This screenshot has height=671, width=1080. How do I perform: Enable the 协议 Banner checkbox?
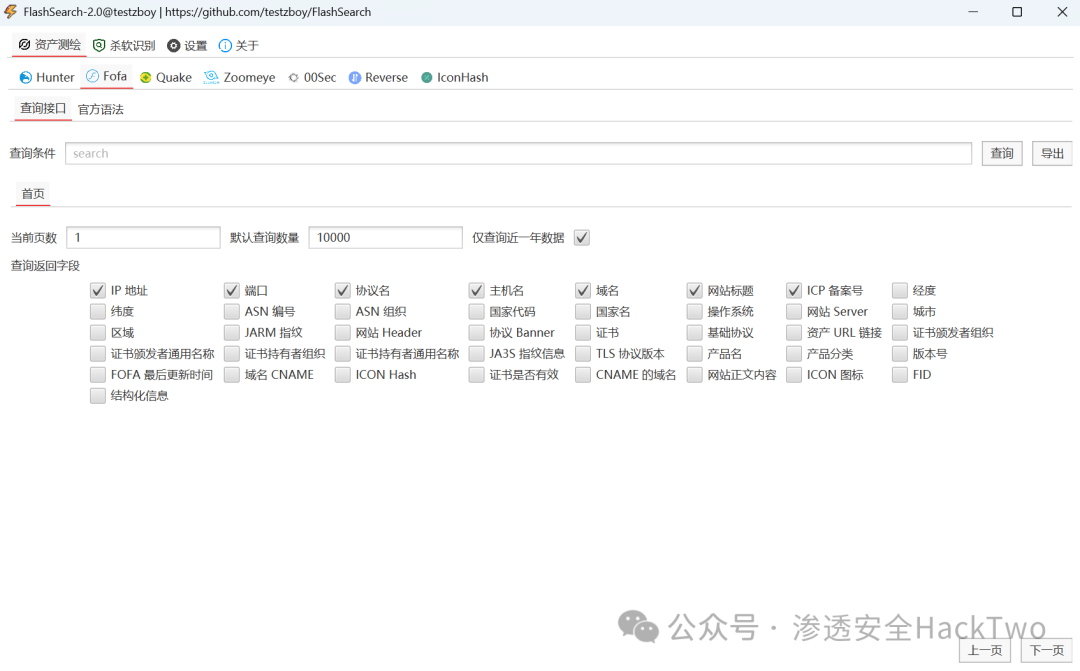click(476, 333)
